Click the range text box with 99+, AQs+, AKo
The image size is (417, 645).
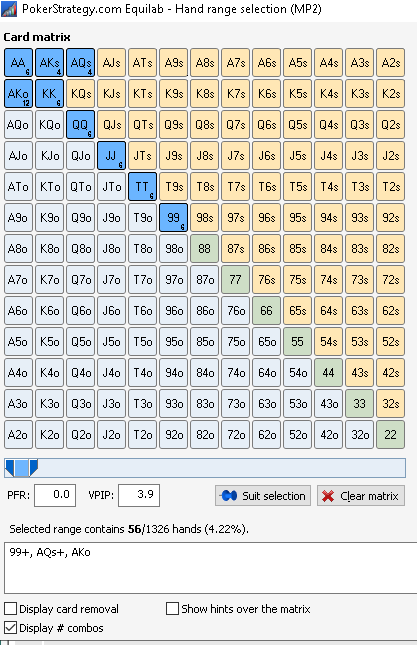click(211, 568)
